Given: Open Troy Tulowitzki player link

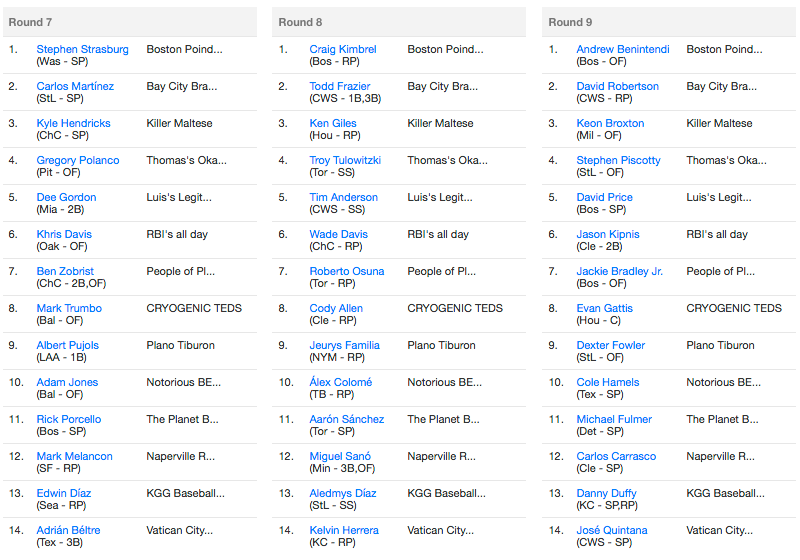Looking at the screenshot, I should (345, 160).
